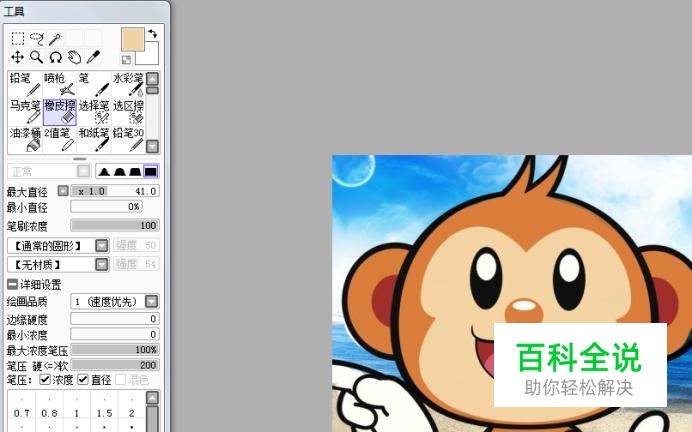This screenshot has width=692, height=432.
Task: Select the sharpest peak brush edge shape
Action: point(104,171)
